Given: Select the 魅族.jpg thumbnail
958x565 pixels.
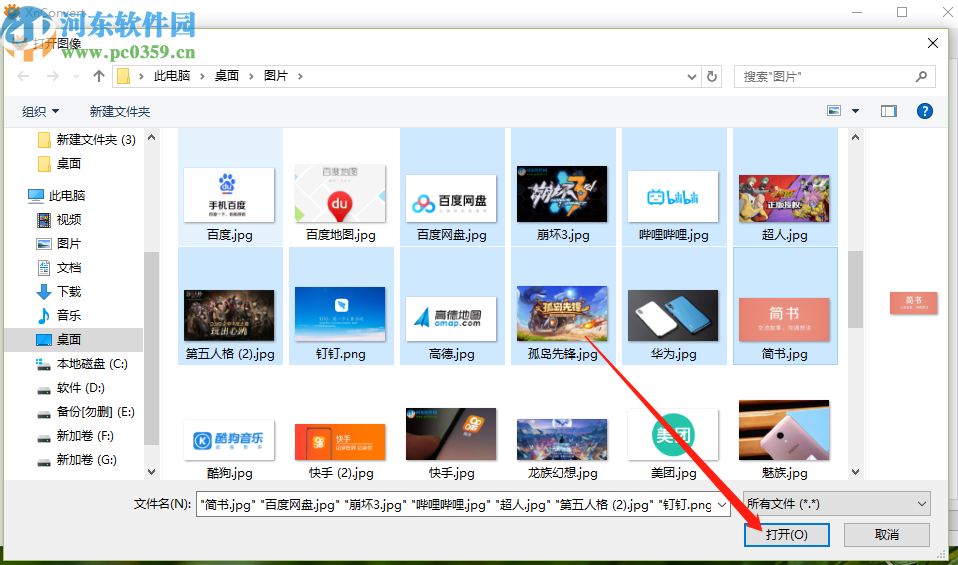Looking at the screenshot, I should pyautogui.click(x=784, y=431).
